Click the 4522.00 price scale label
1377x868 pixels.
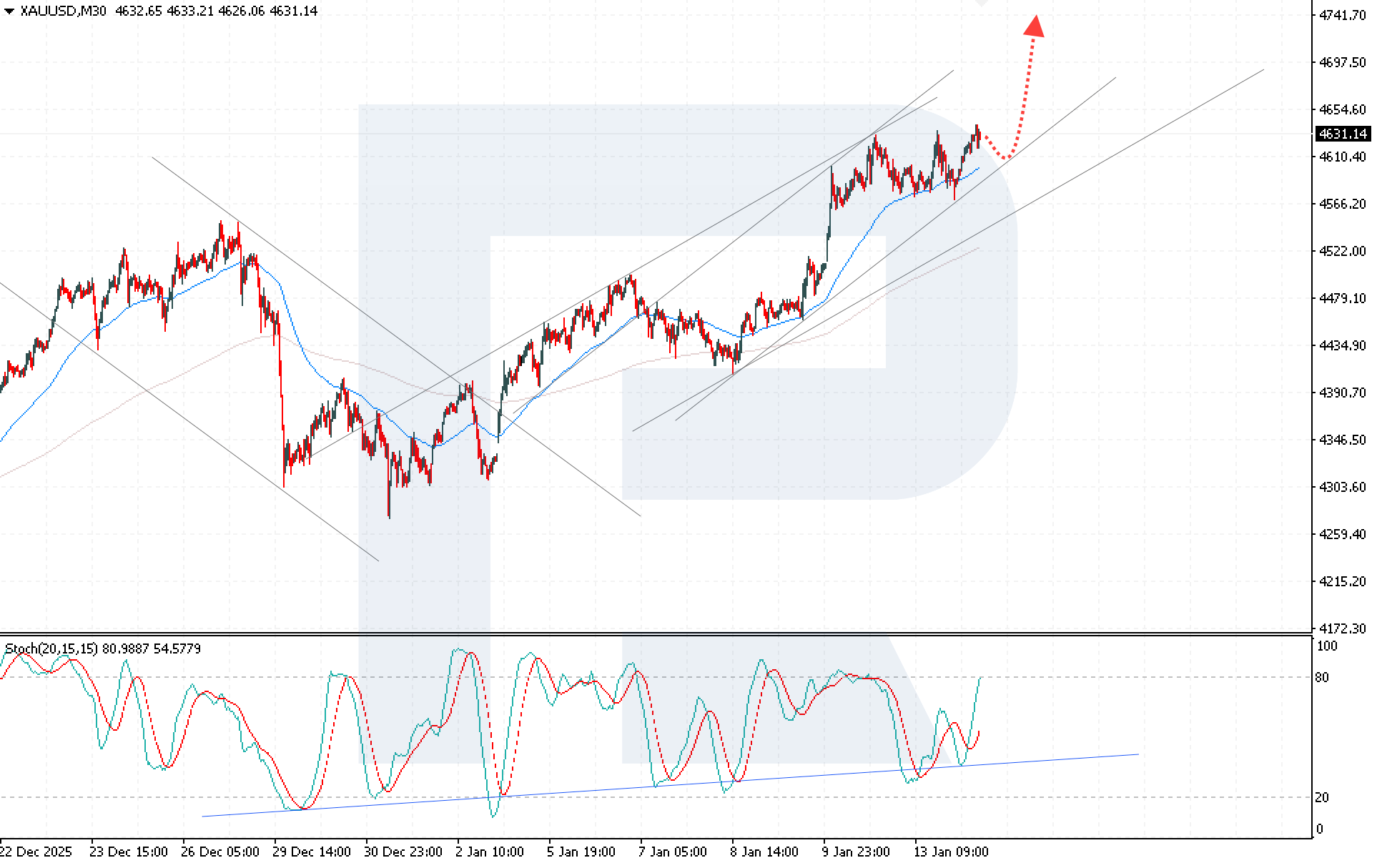(x=1342, y=251)
